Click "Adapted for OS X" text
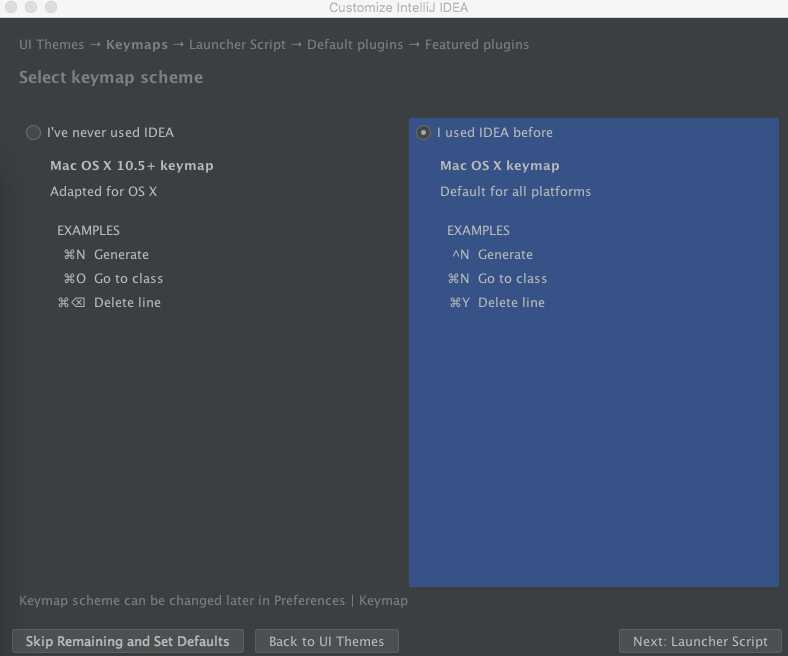This screenshot has width=788, height=656. tap(104, 192)
